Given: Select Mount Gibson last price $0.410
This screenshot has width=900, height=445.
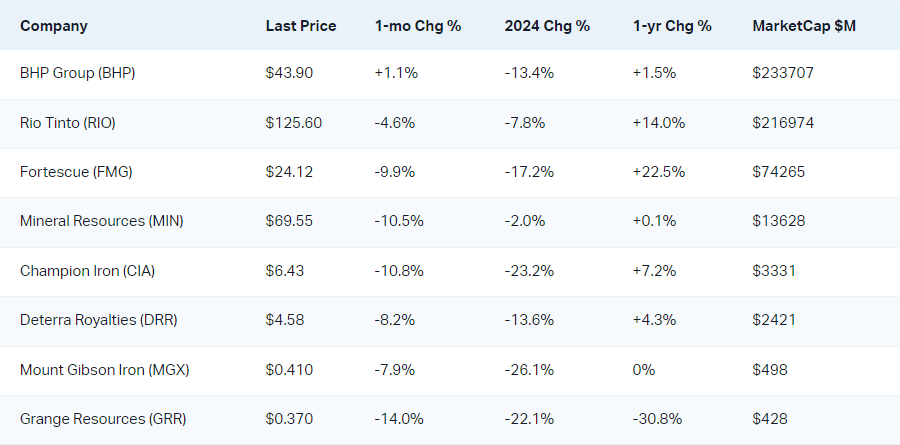Looking at the screenshot, I should click(x=289, y=370).
